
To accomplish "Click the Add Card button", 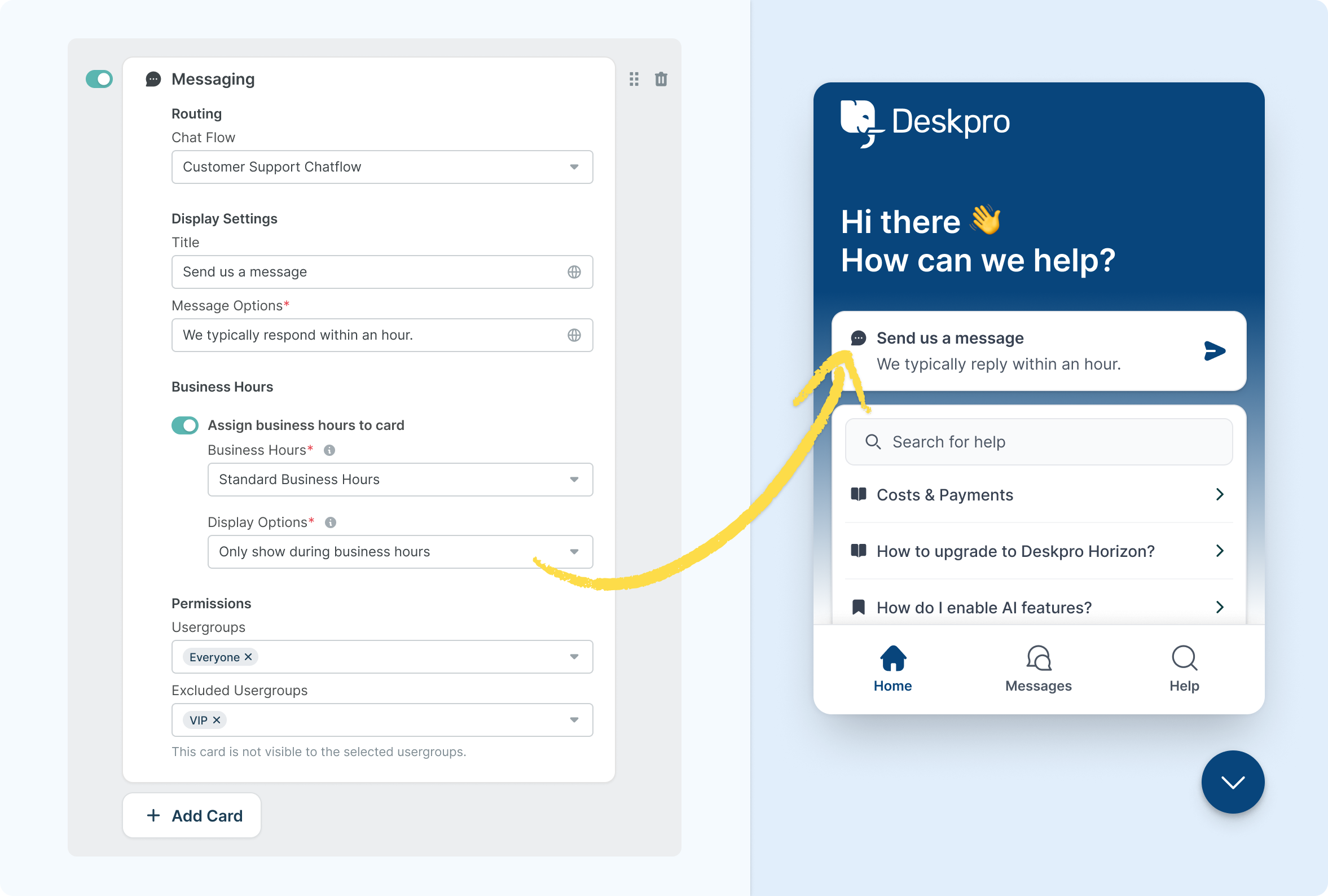I will coord(192,815).
